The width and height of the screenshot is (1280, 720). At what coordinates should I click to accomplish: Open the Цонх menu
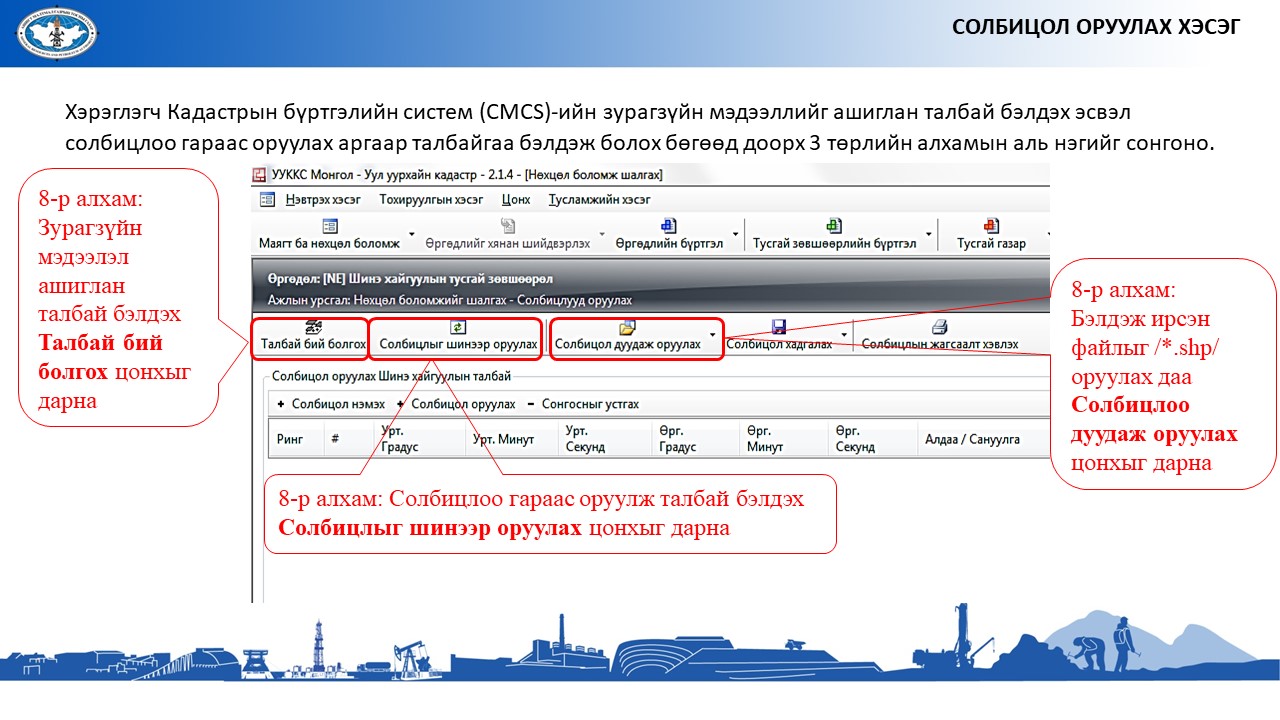[x=516, y=199]
